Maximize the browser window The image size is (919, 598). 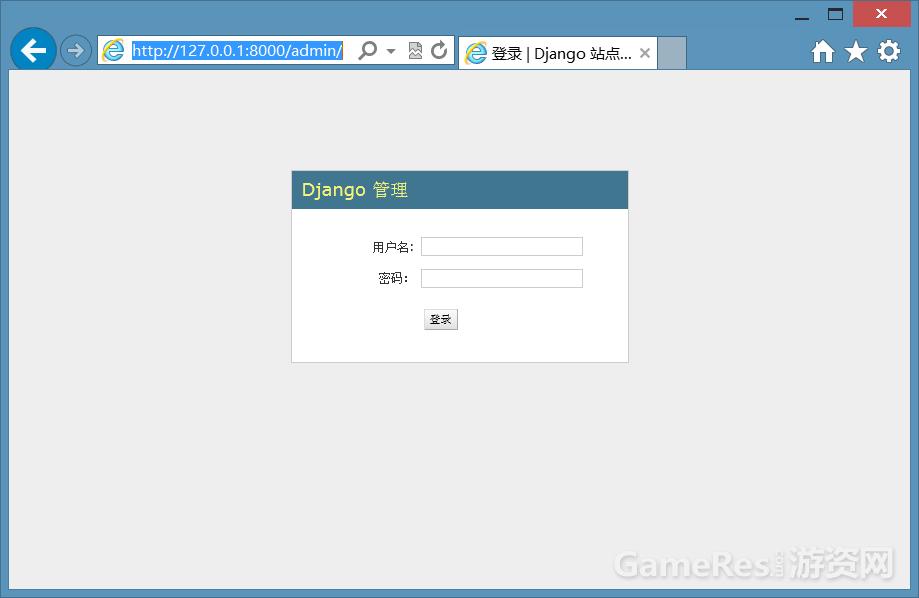click(835, 14)
